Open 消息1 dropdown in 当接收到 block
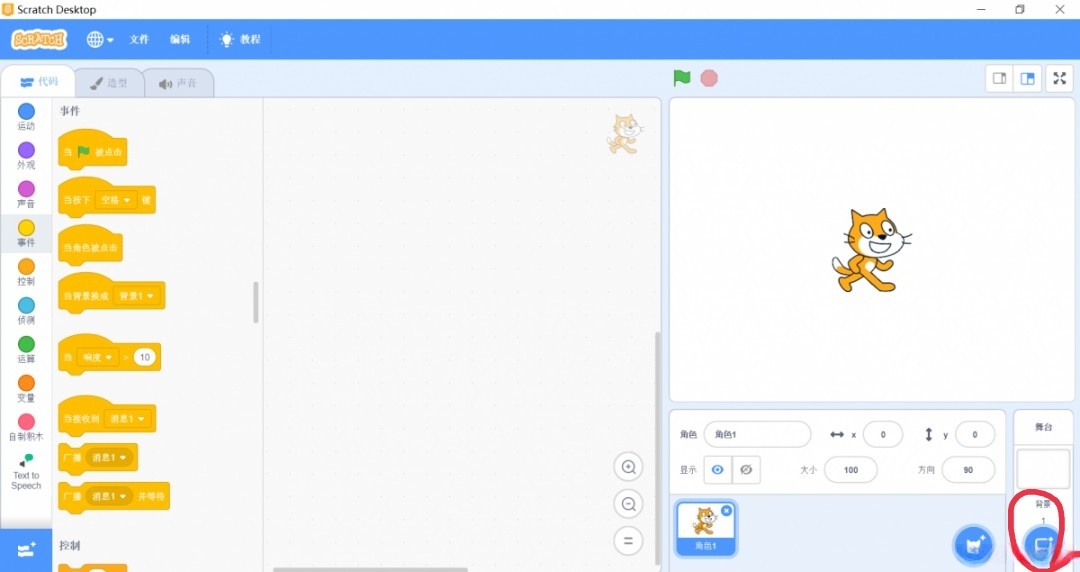 point(127,418)
